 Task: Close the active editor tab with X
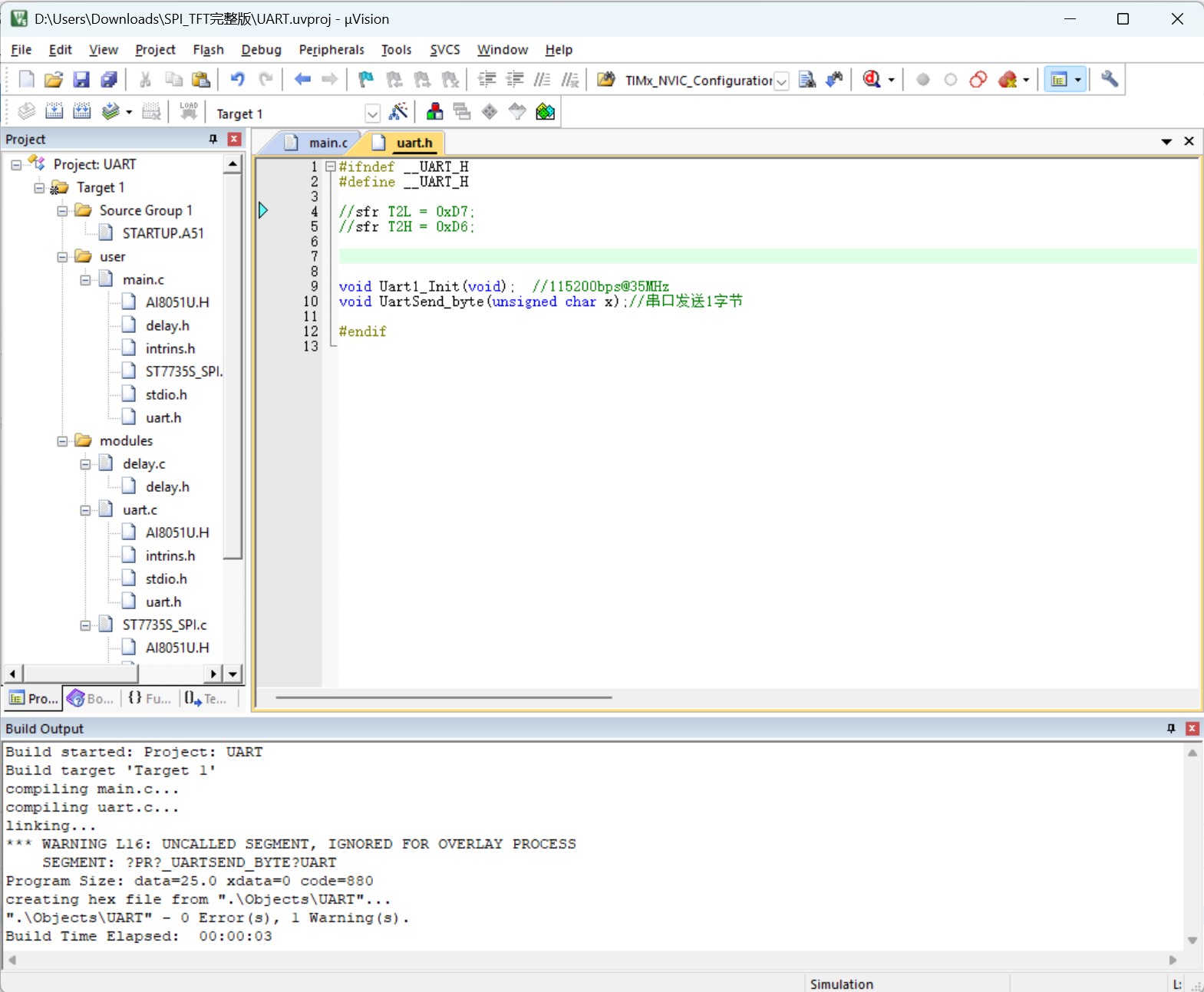pos(1189,141)
